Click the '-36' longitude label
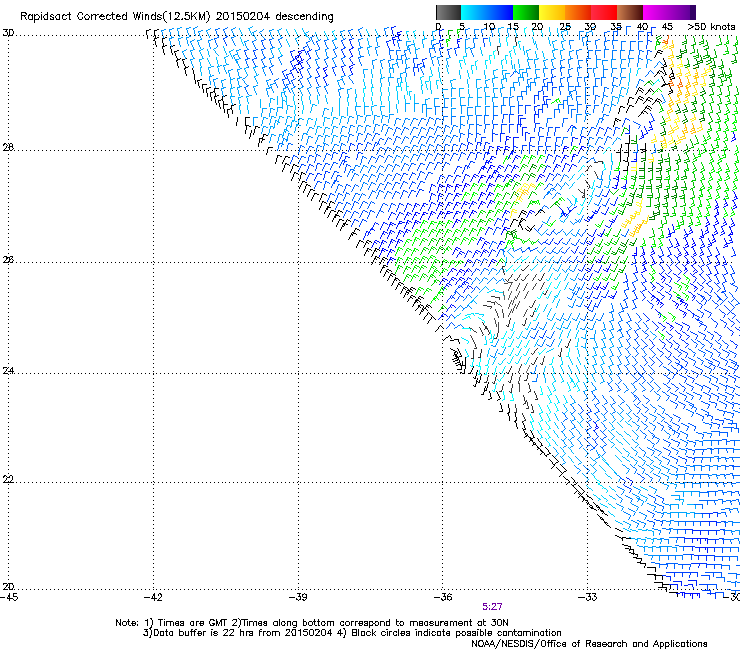The width and height of the screenshot is (740, 650). [x=443, y=597]
